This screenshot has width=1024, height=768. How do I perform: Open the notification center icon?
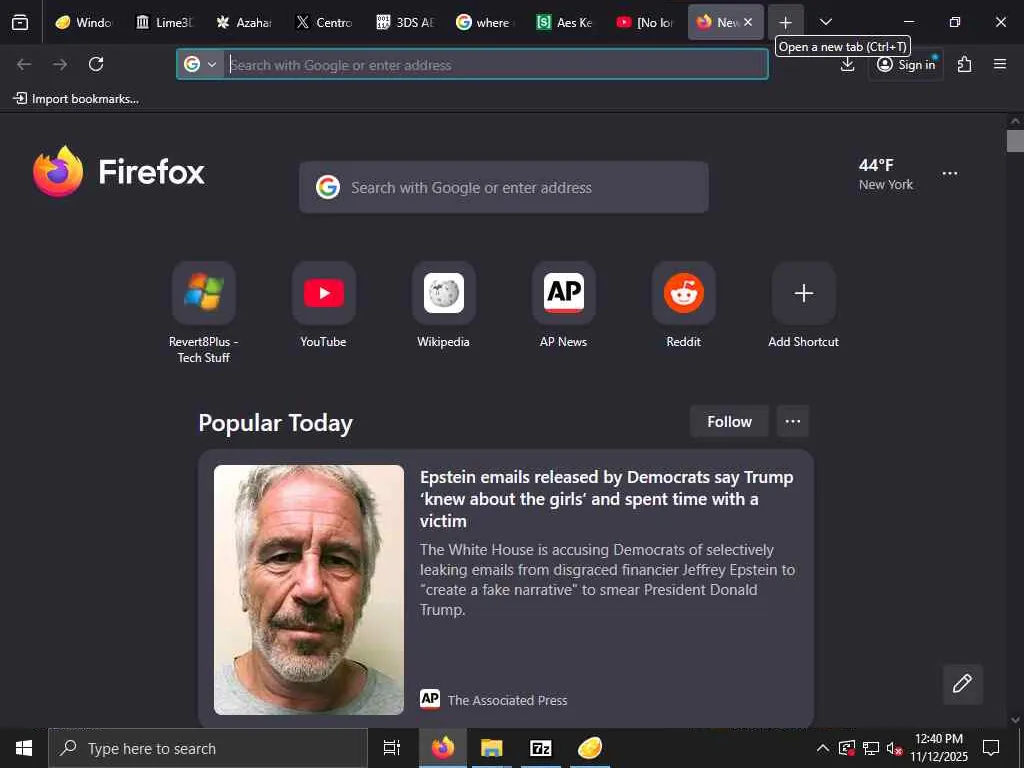point(991,748)
